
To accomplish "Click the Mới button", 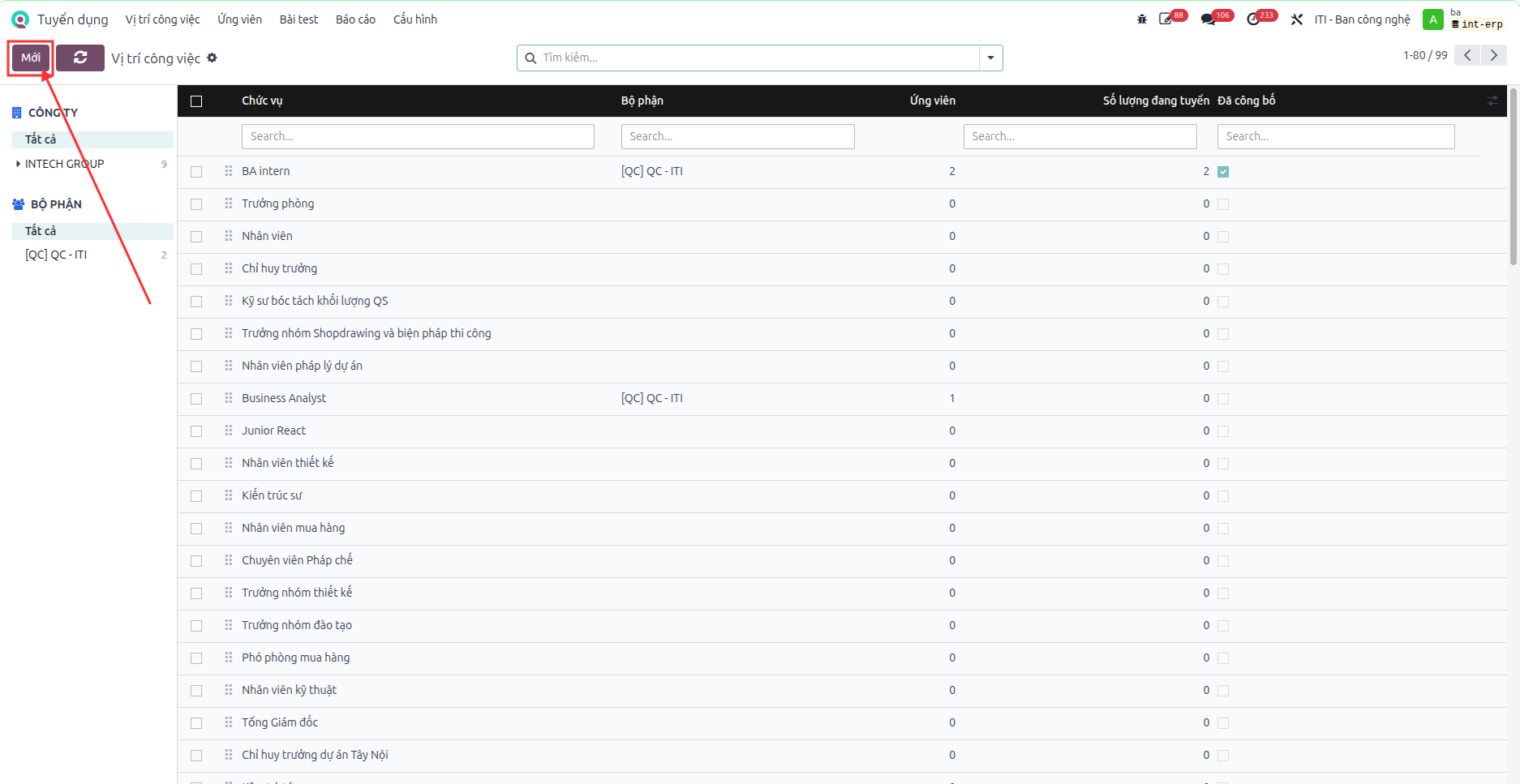I will pyautogui.click(x=31, y=58).
